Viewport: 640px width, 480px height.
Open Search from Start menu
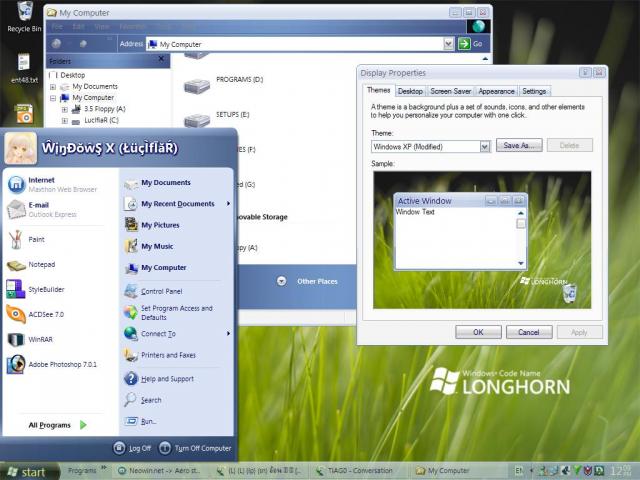tap(143, 400)
